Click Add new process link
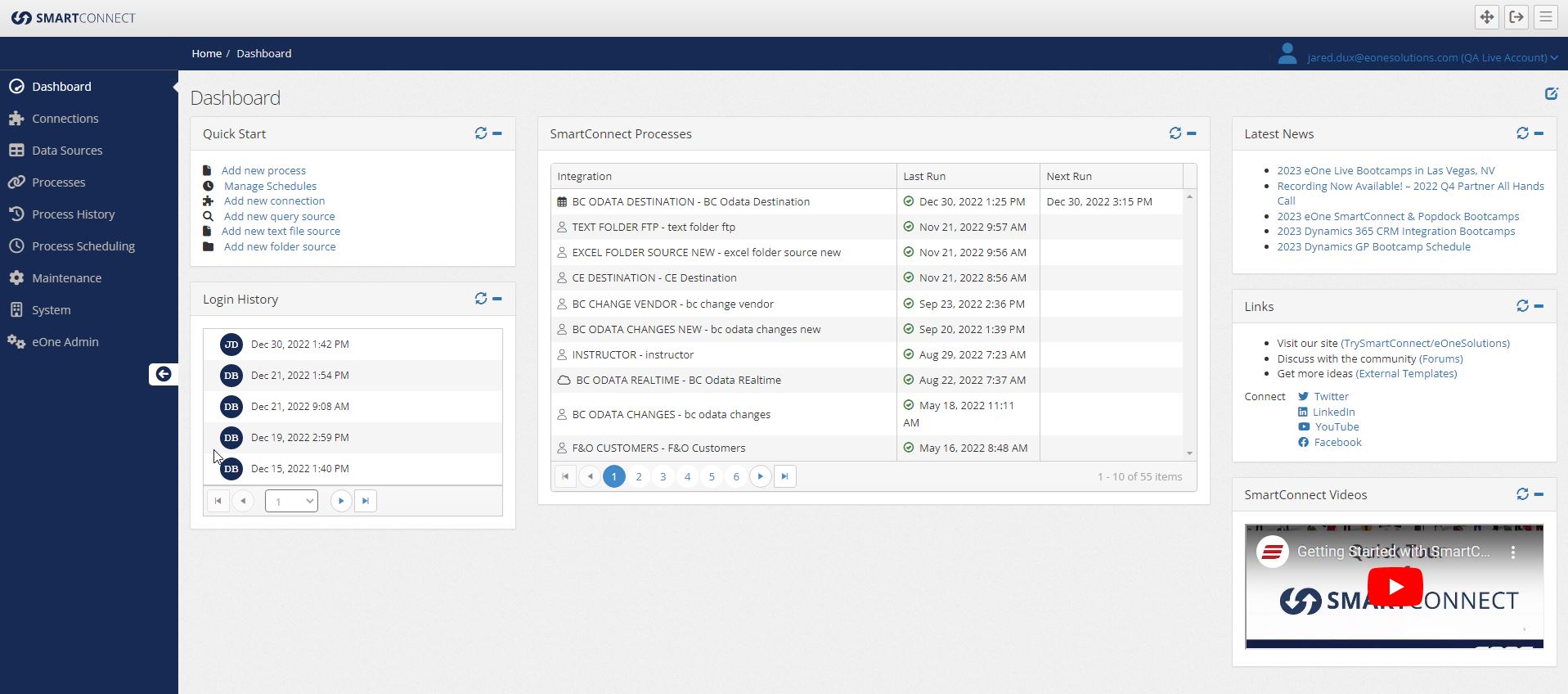Image resolution: width=1568 pixels, height=694 pixels. pyautogui.click(x=263, y=171)
